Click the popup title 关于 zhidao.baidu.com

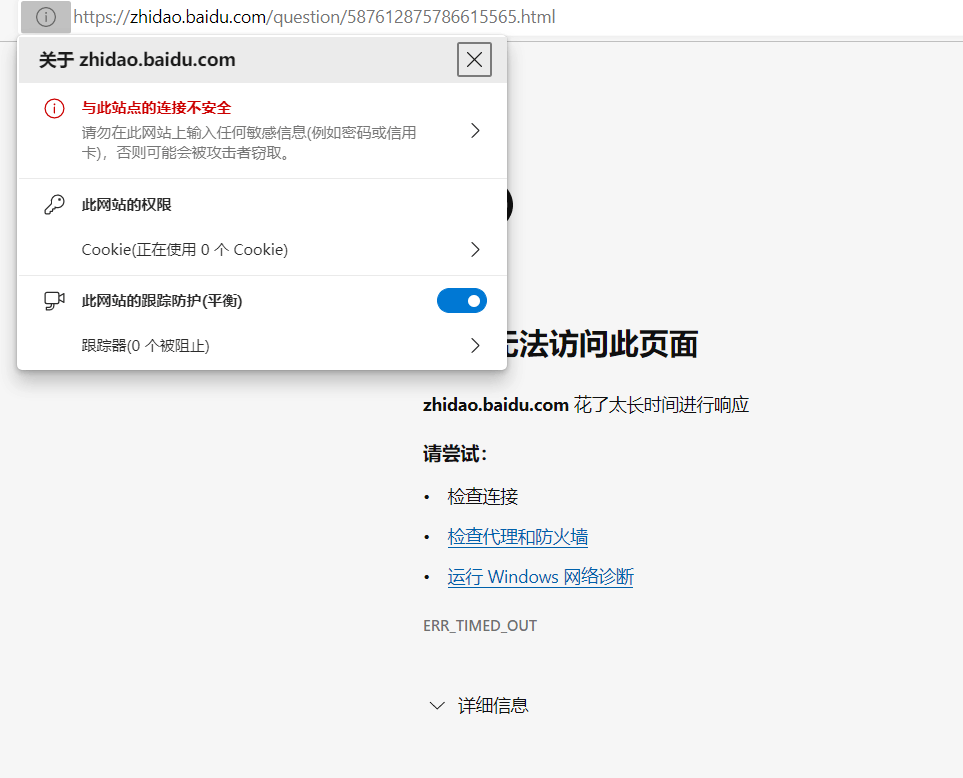137,60
